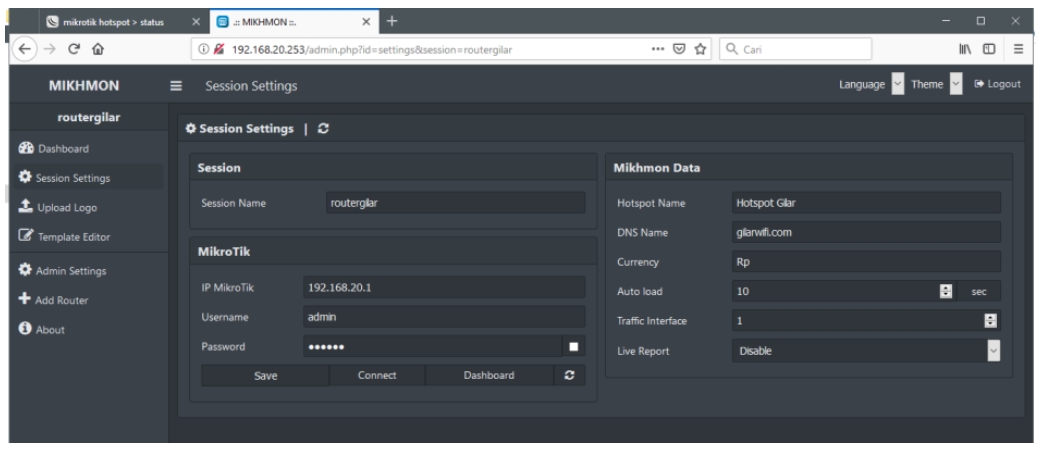Click the Admin Settings gear icon
1045x453 pixels.
pos(25,270)
